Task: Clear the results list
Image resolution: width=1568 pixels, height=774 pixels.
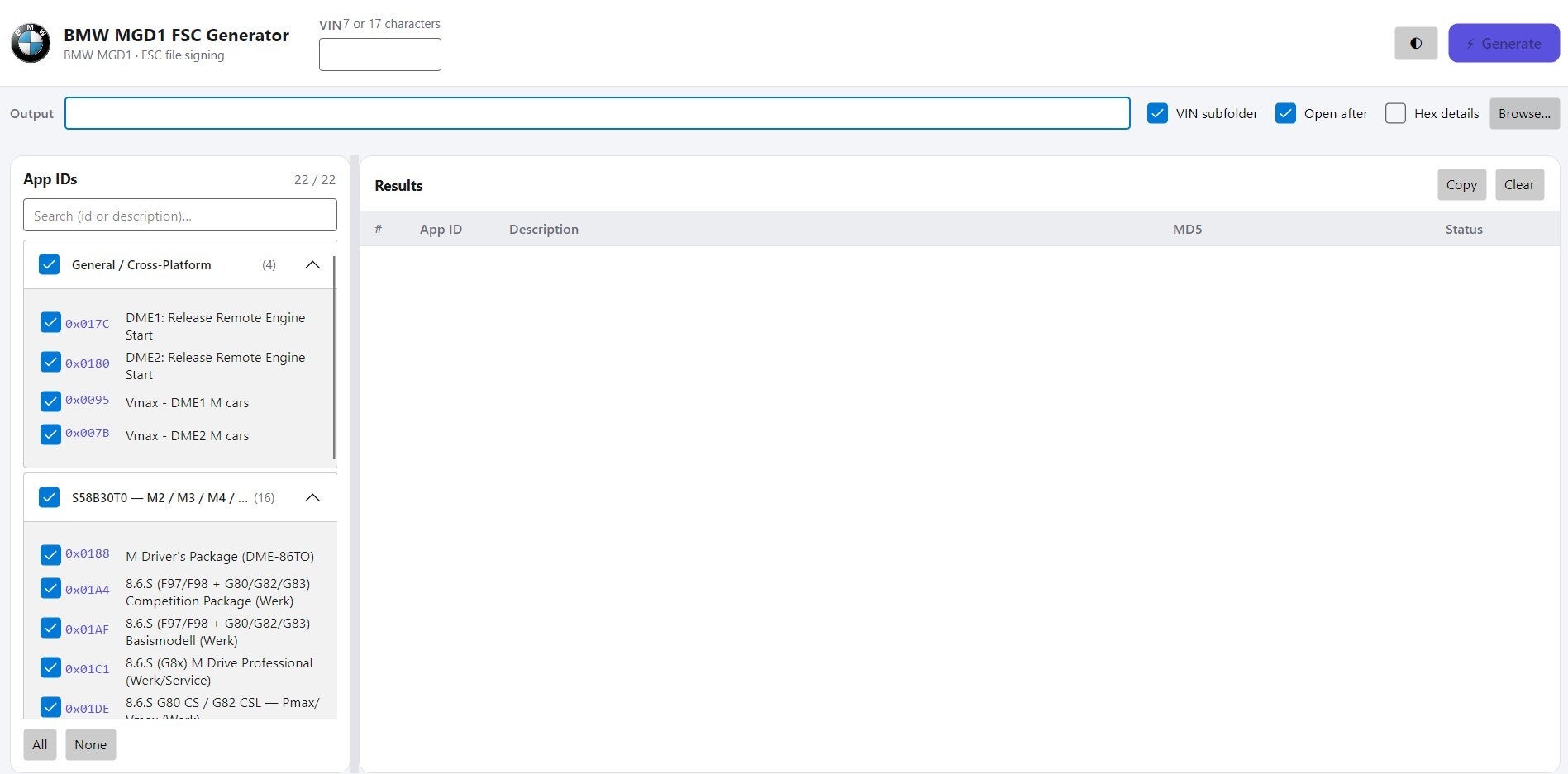Action: pyautogui.click(x=1519, y=185)
